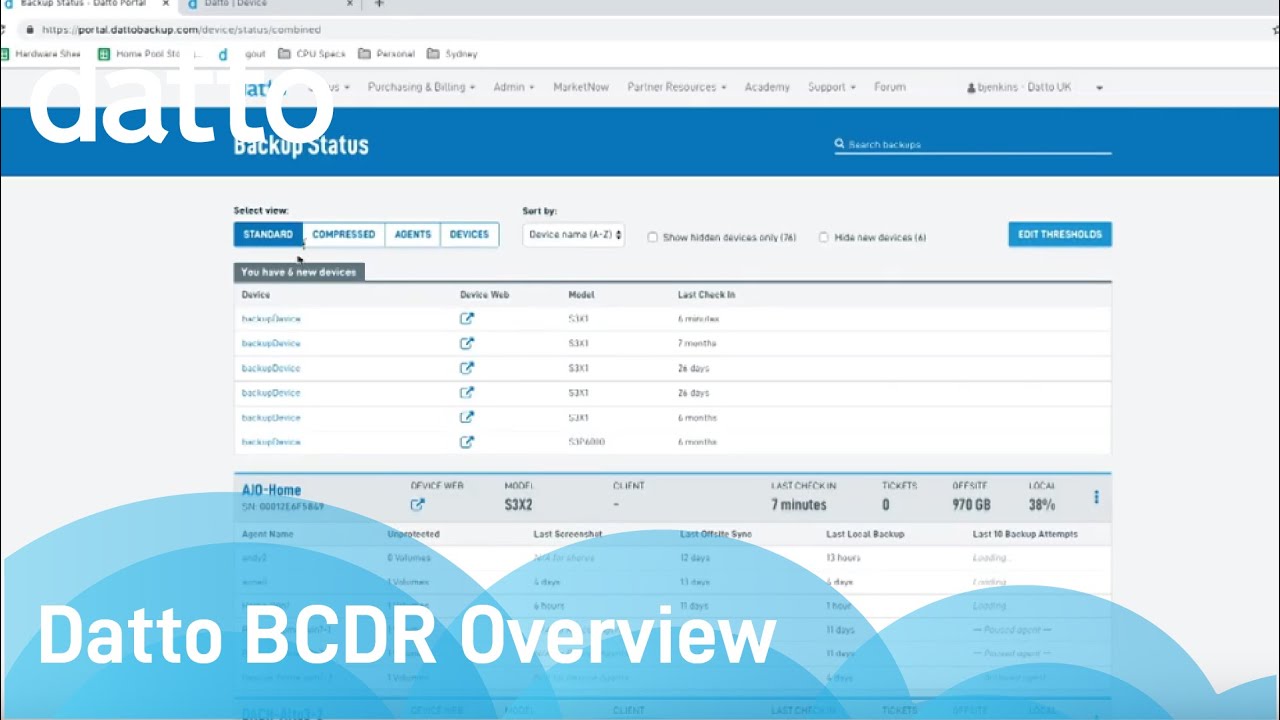Open the Sort by Device name dropdown
This screenshot has width=1280, height=720.
point(574,235)
